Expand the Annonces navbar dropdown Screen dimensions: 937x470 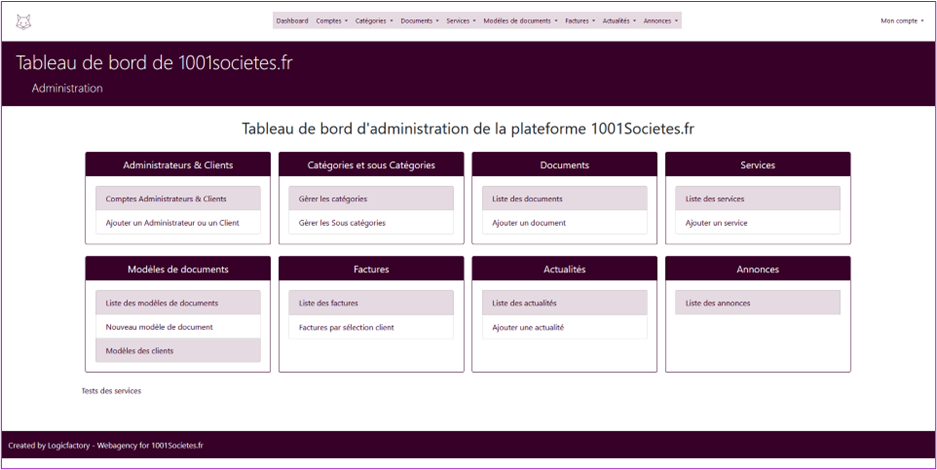tap(661, 21)
